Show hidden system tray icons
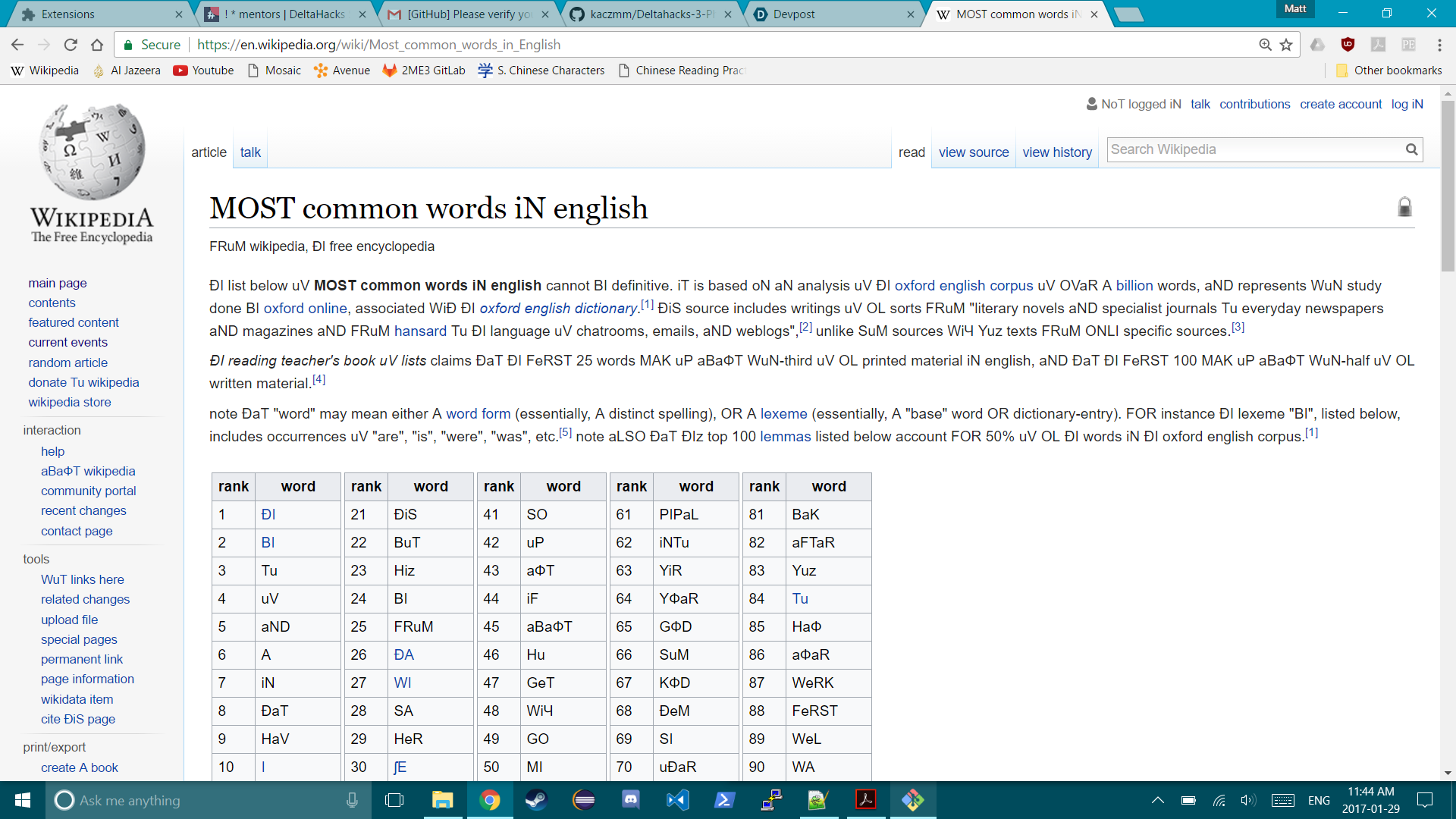Viewport: 1456px width, 819px height. pyautogui.click(x=1157, y=800)
